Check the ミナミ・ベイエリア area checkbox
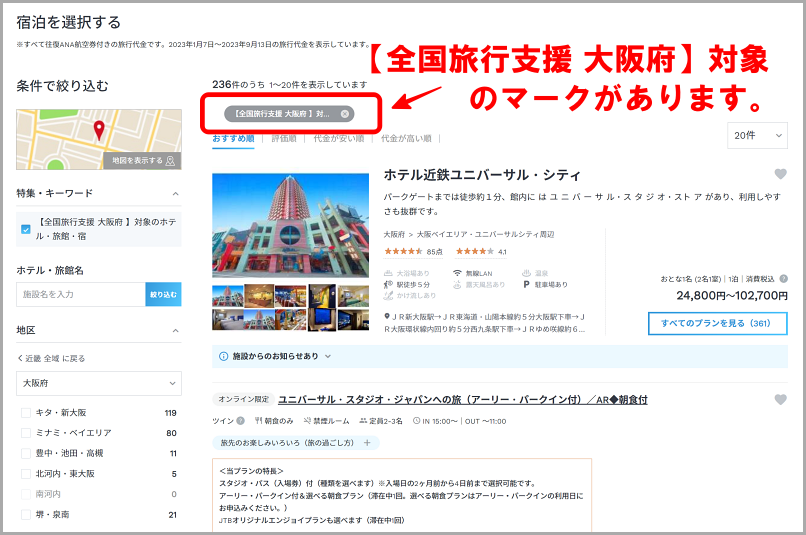This screenshot has width=806, height=535. (x=26, y=433)
